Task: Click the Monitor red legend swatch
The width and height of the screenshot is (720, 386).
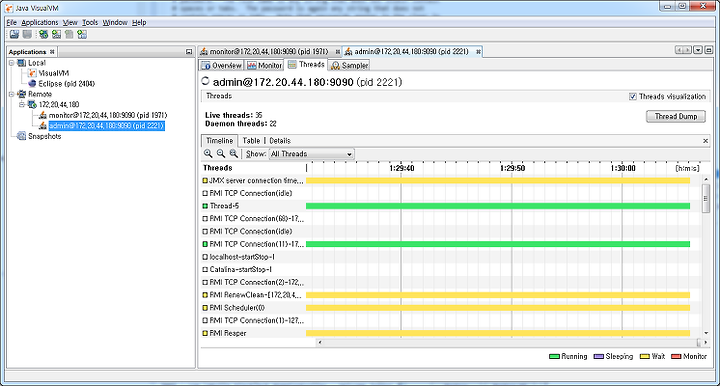Action: [676, 357]
